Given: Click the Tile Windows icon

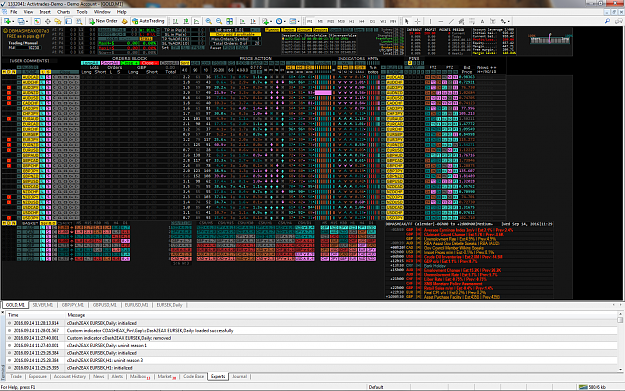Looking at the screenshot, I should pyautogui.click(x=230, y=21).
